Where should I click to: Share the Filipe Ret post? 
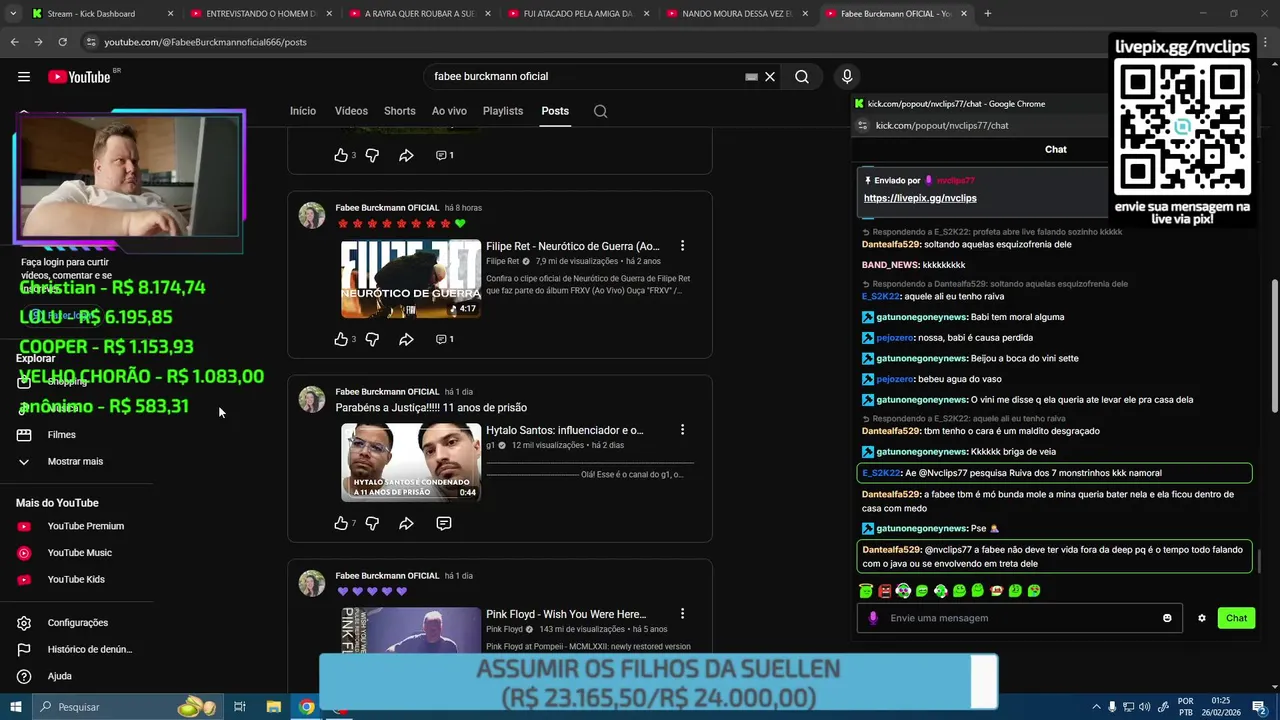(x=406, y=339)
